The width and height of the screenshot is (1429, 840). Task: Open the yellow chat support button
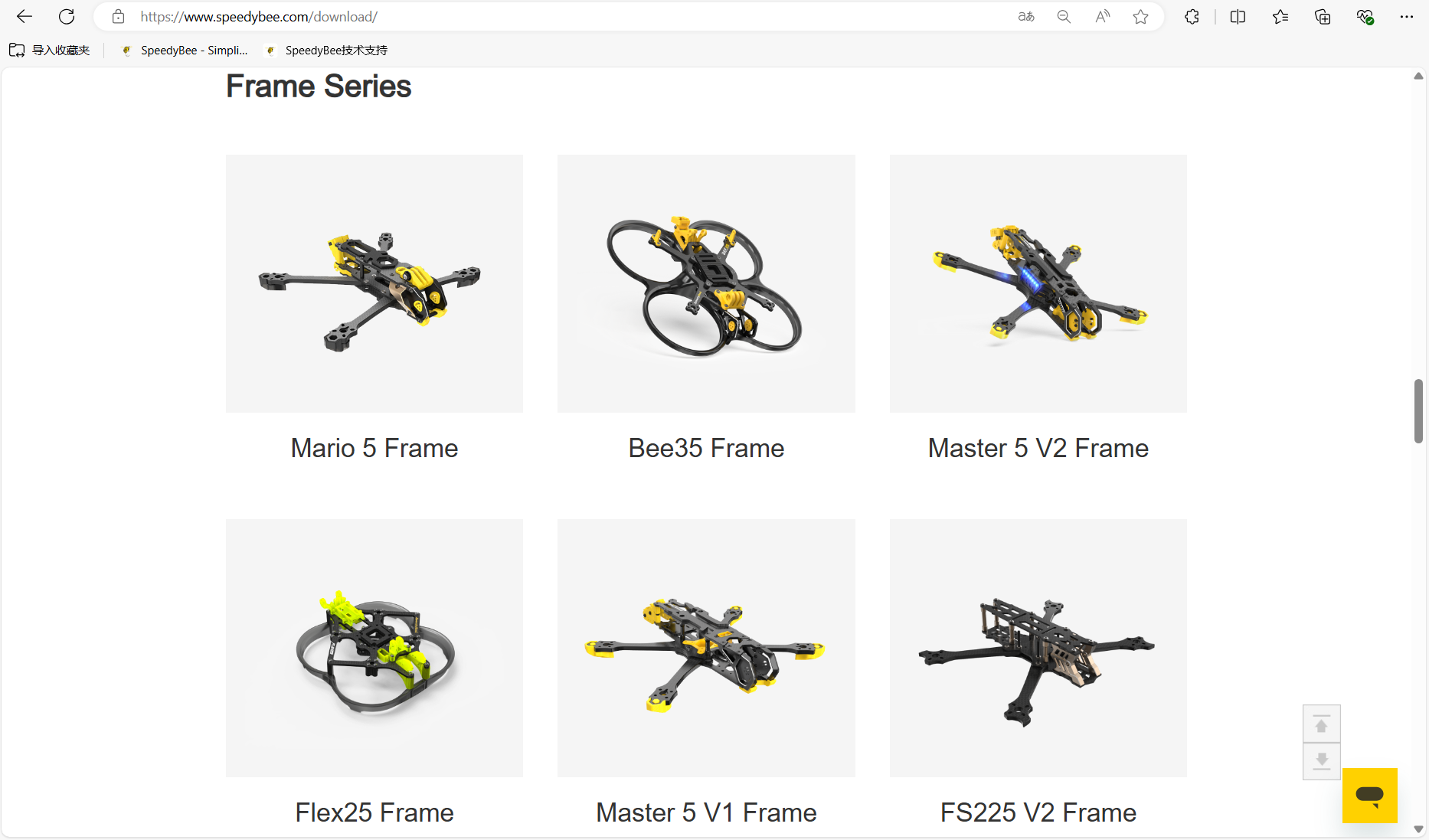(x=1370, y=796)
